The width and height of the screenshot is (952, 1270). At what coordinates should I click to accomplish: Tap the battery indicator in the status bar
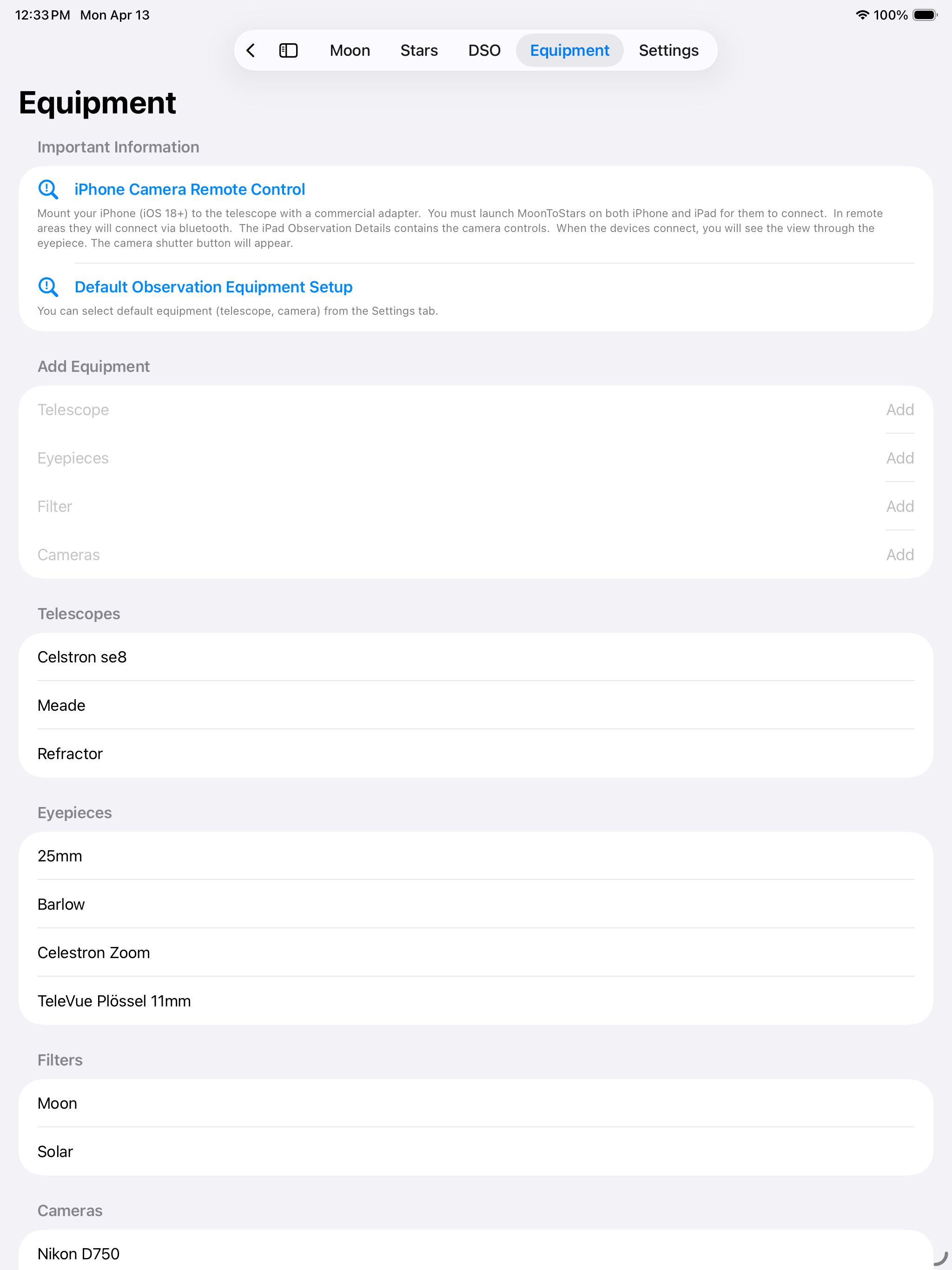click(x=925, y=15)
